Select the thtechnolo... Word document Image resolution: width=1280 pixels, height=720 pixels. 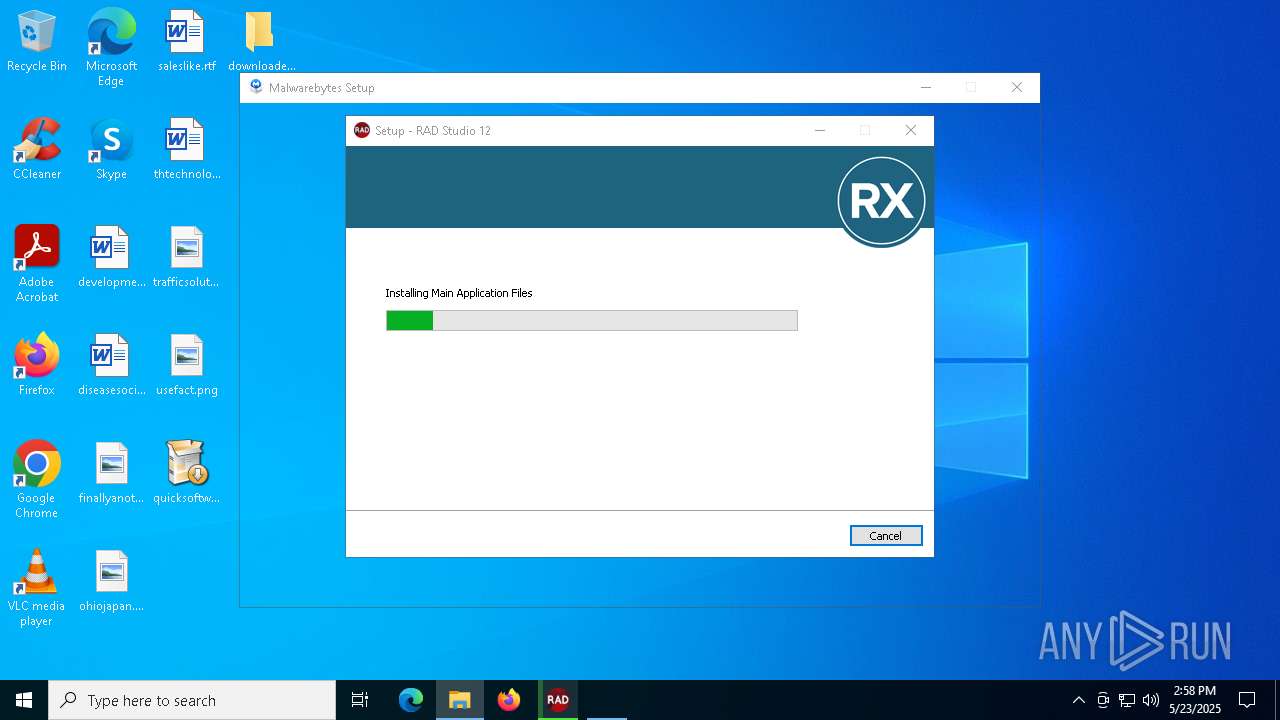186,149
